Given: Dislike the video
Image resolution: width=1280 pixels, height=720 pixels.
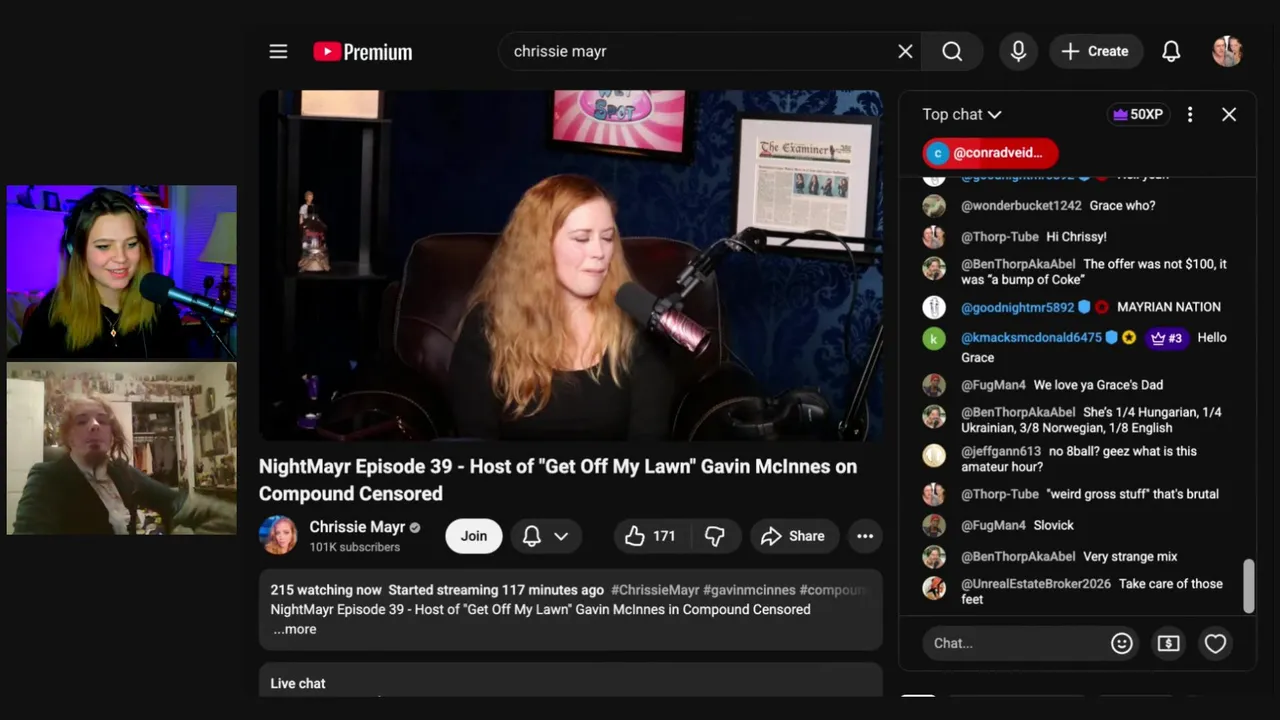Looking at the screenshot, I should point(714,536).
